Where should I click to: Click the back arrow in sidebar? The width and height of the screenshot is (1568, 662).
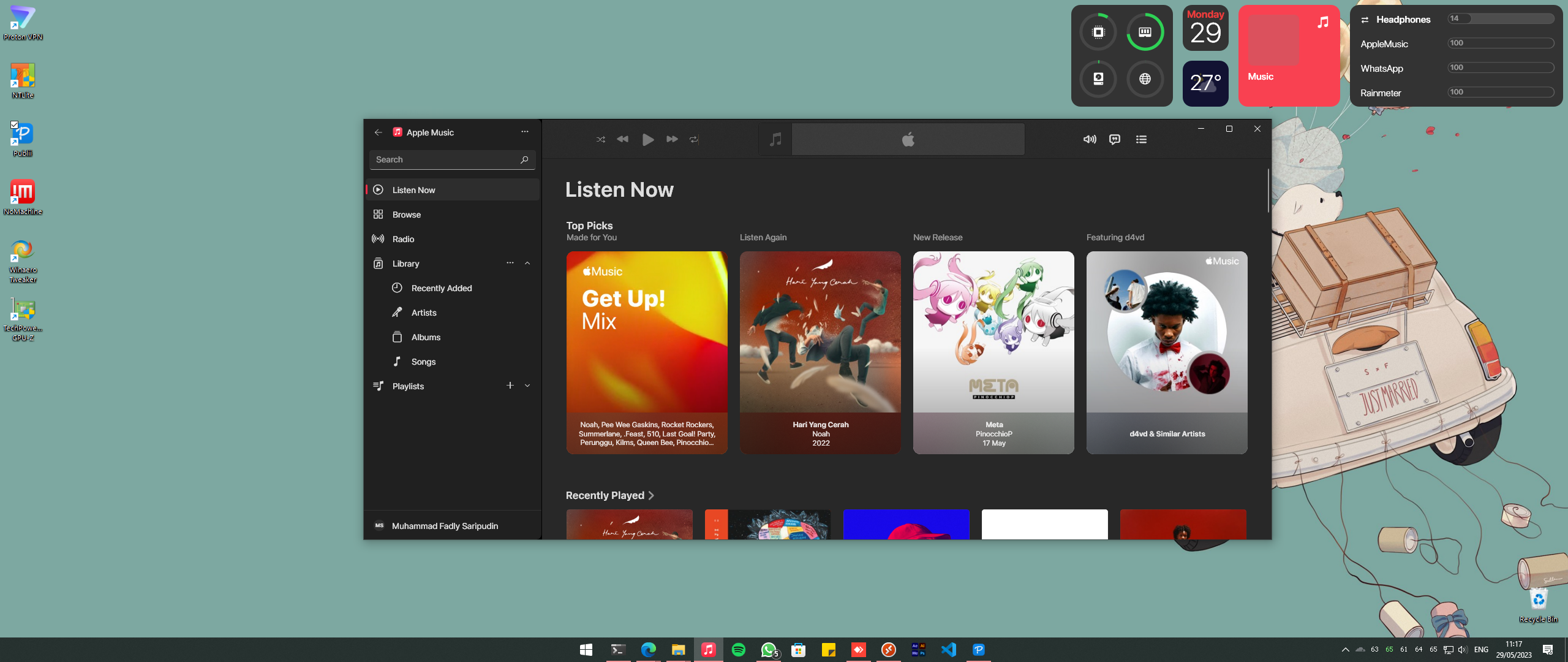(x=378, y=132)
